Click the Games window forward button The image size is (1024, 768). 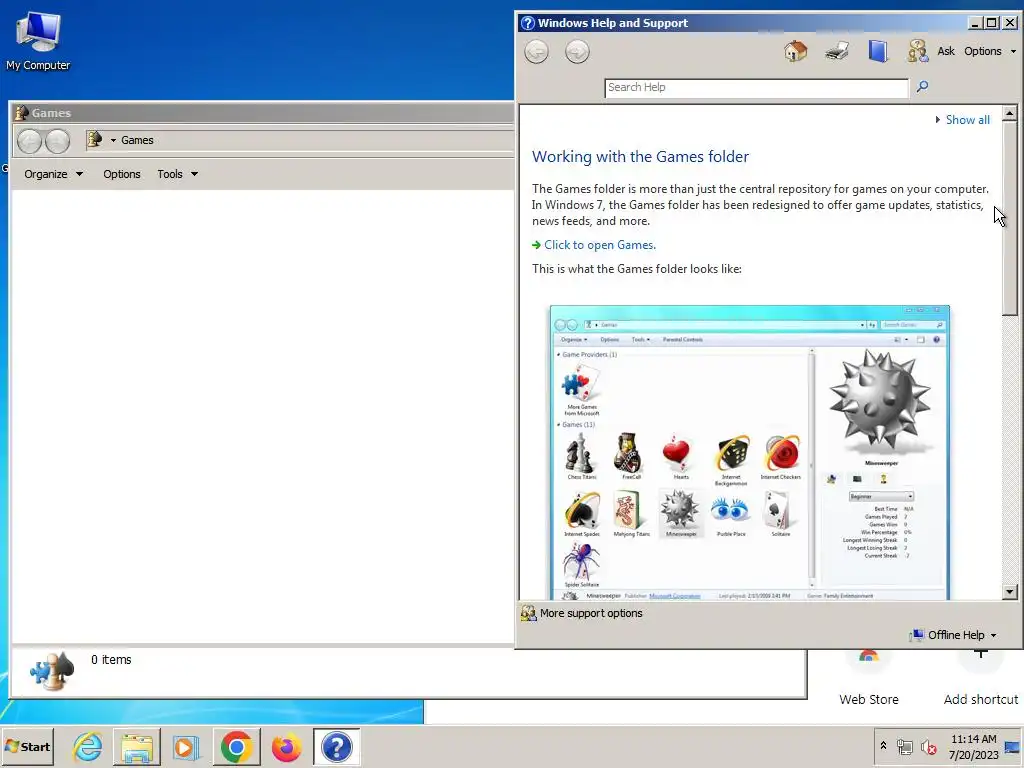[x=57, y=141]
